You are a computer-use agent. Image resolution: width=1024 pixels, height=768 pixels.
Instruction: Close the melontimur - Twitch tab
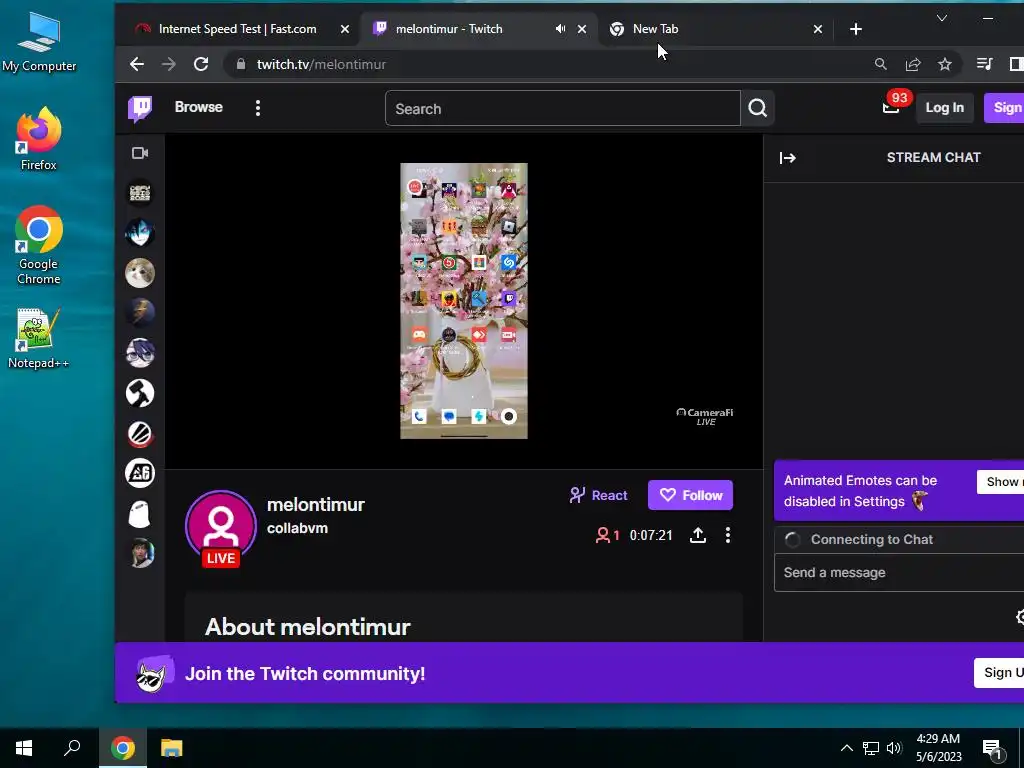pos(582,29)
